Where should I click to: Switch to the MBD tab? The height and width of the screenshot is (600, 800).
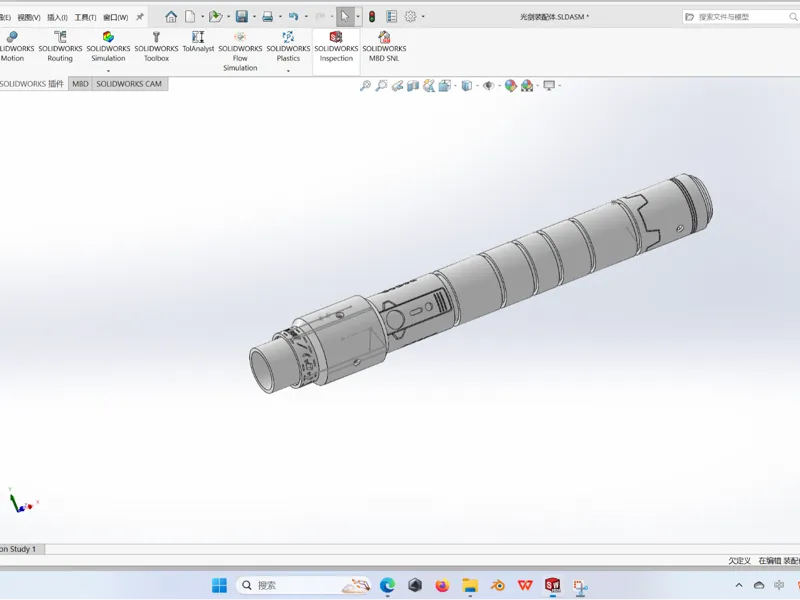point(80,84)
